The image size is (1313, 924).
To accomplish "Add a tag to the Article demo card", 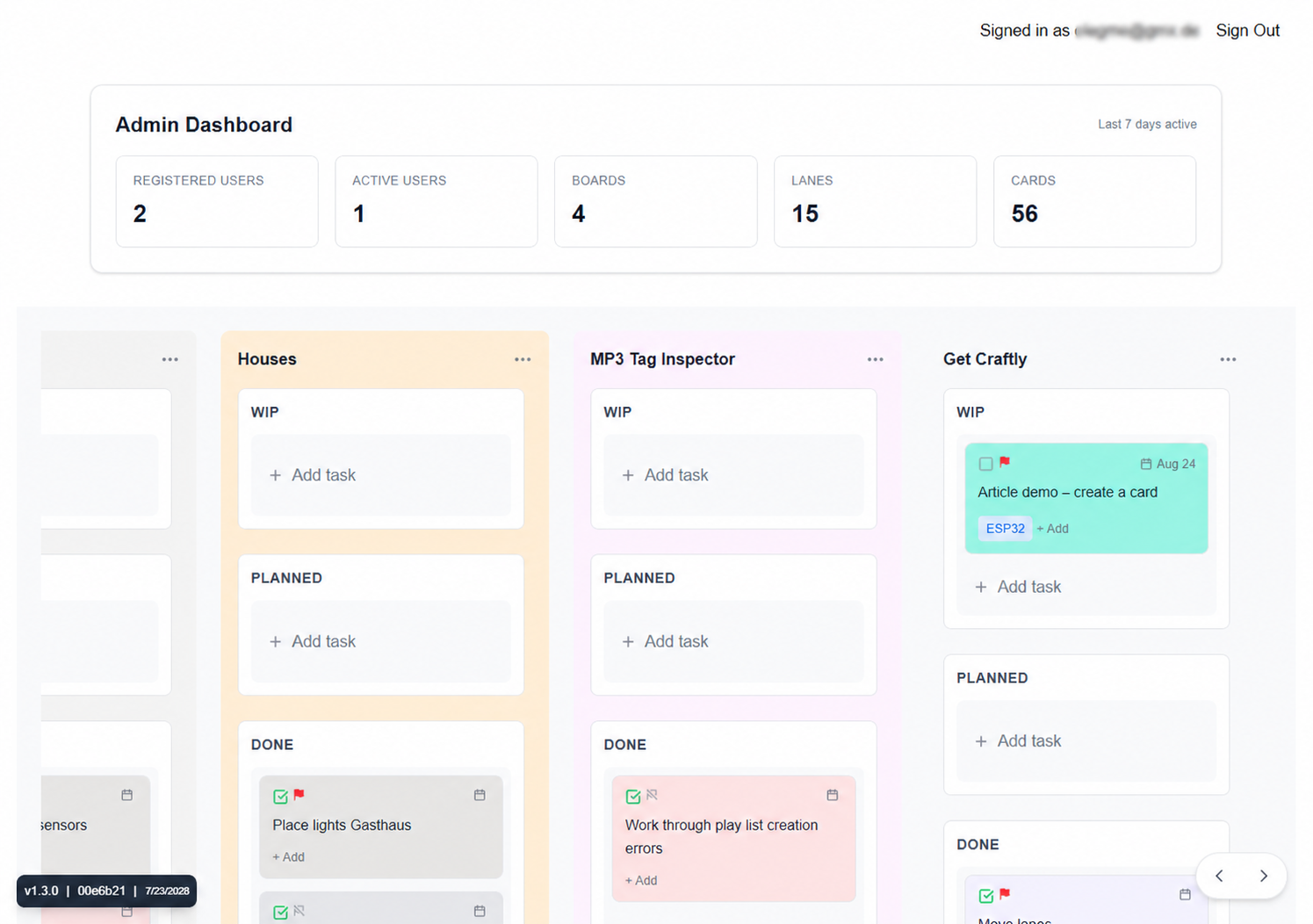I will [1052, 529].
